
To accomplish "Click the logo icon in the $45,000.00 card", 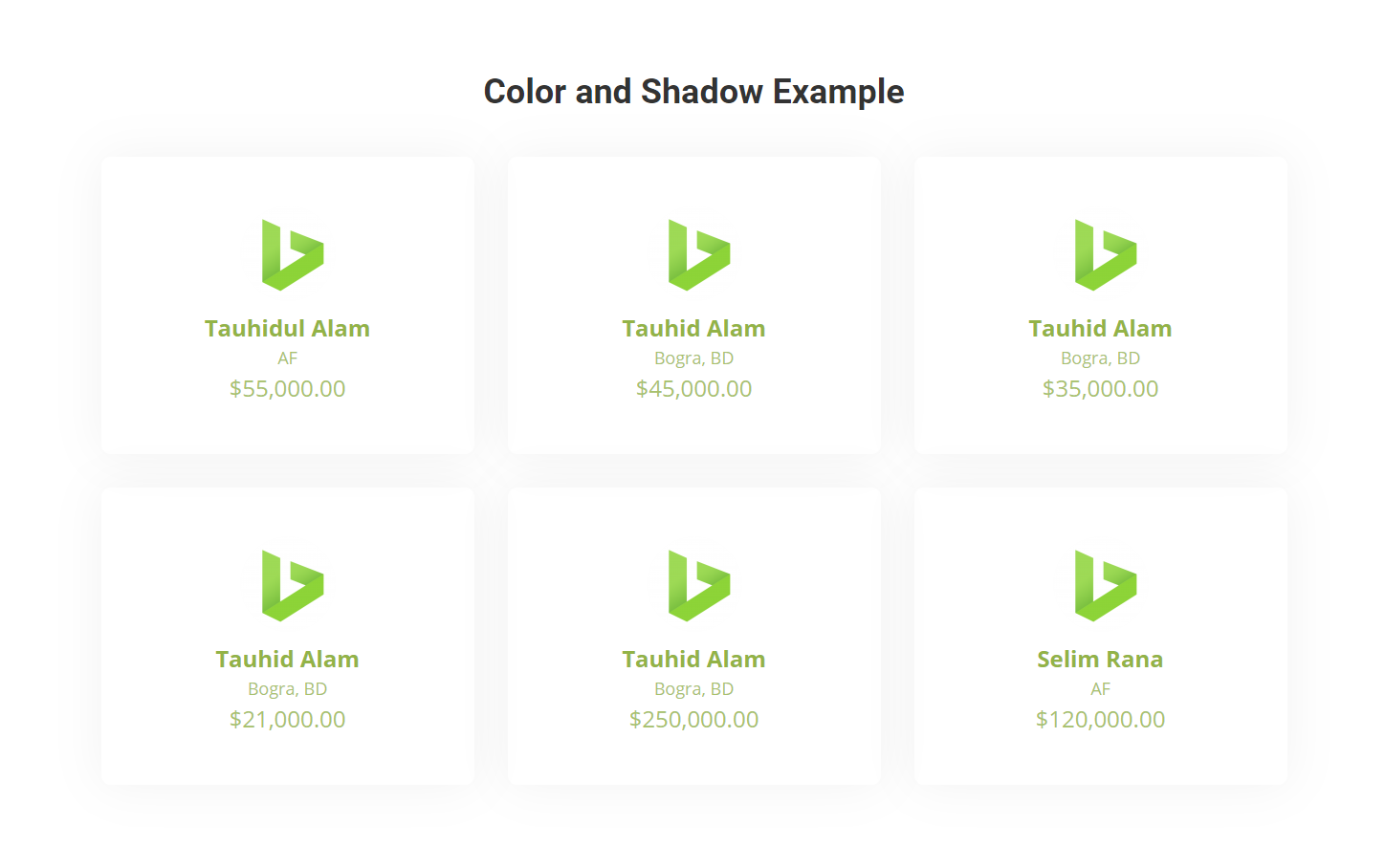I will (698, 255).
